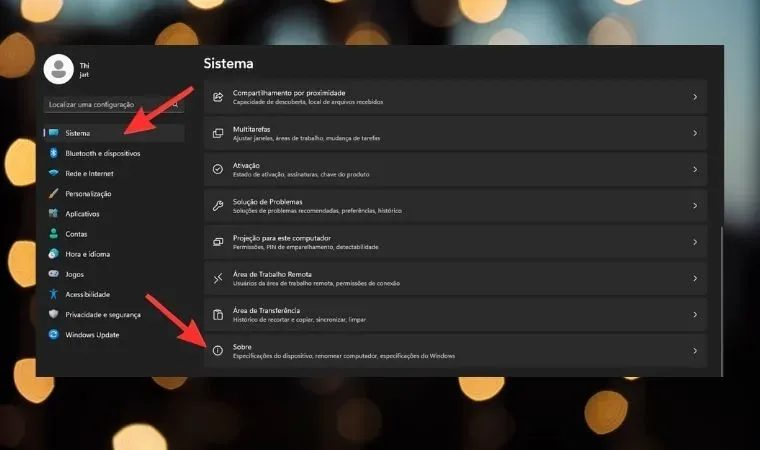This screenshot has width=760, height=450.
Task: Click the Localizar uma configuração search box
Action: 114,104
